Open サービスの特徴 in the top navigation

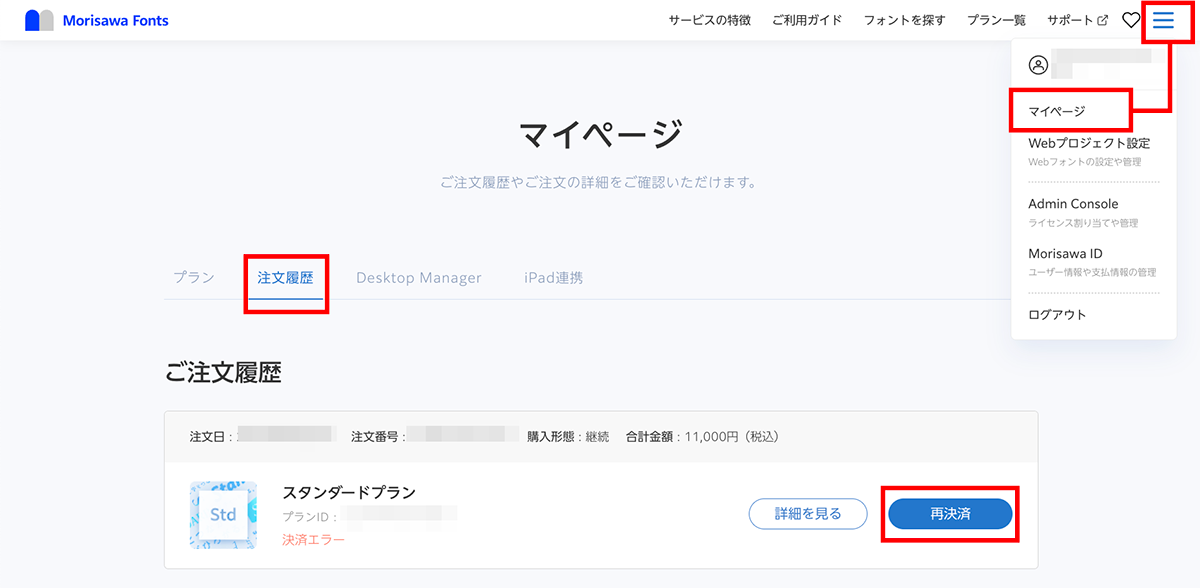click(710, 20)
